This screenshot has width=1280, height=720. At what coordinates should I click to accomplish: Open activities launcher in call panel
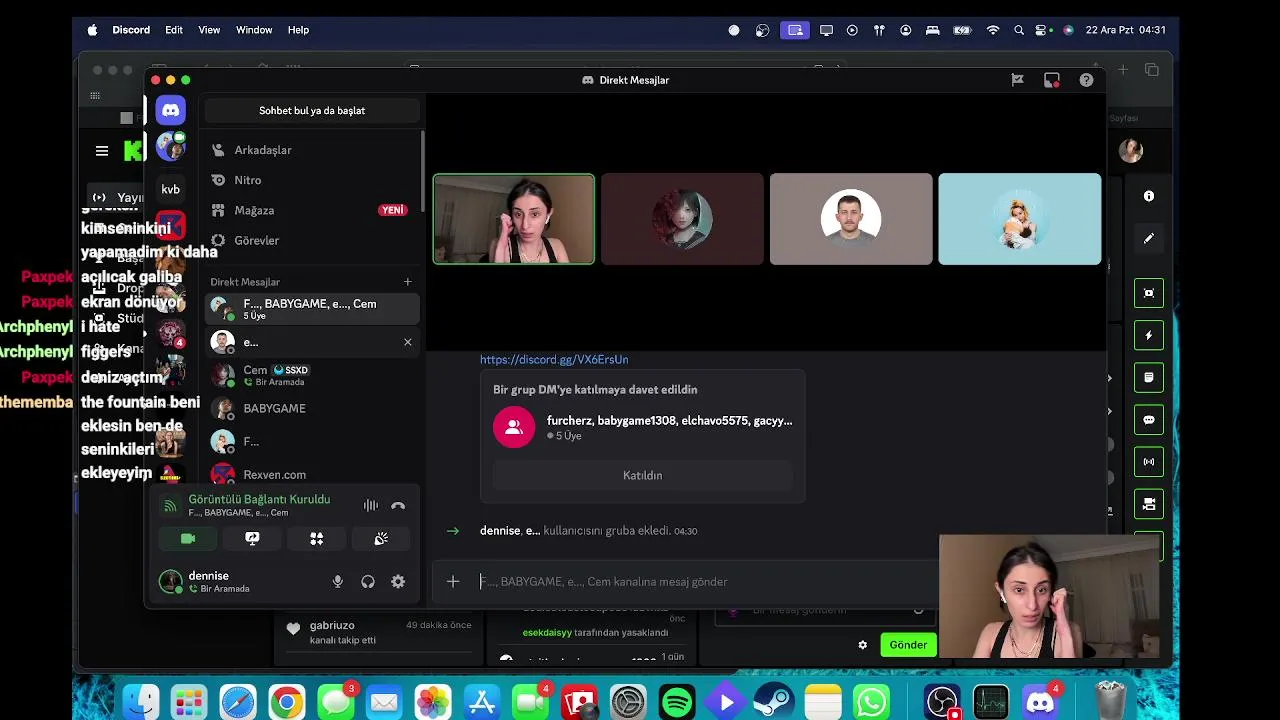tap(317, 538)
